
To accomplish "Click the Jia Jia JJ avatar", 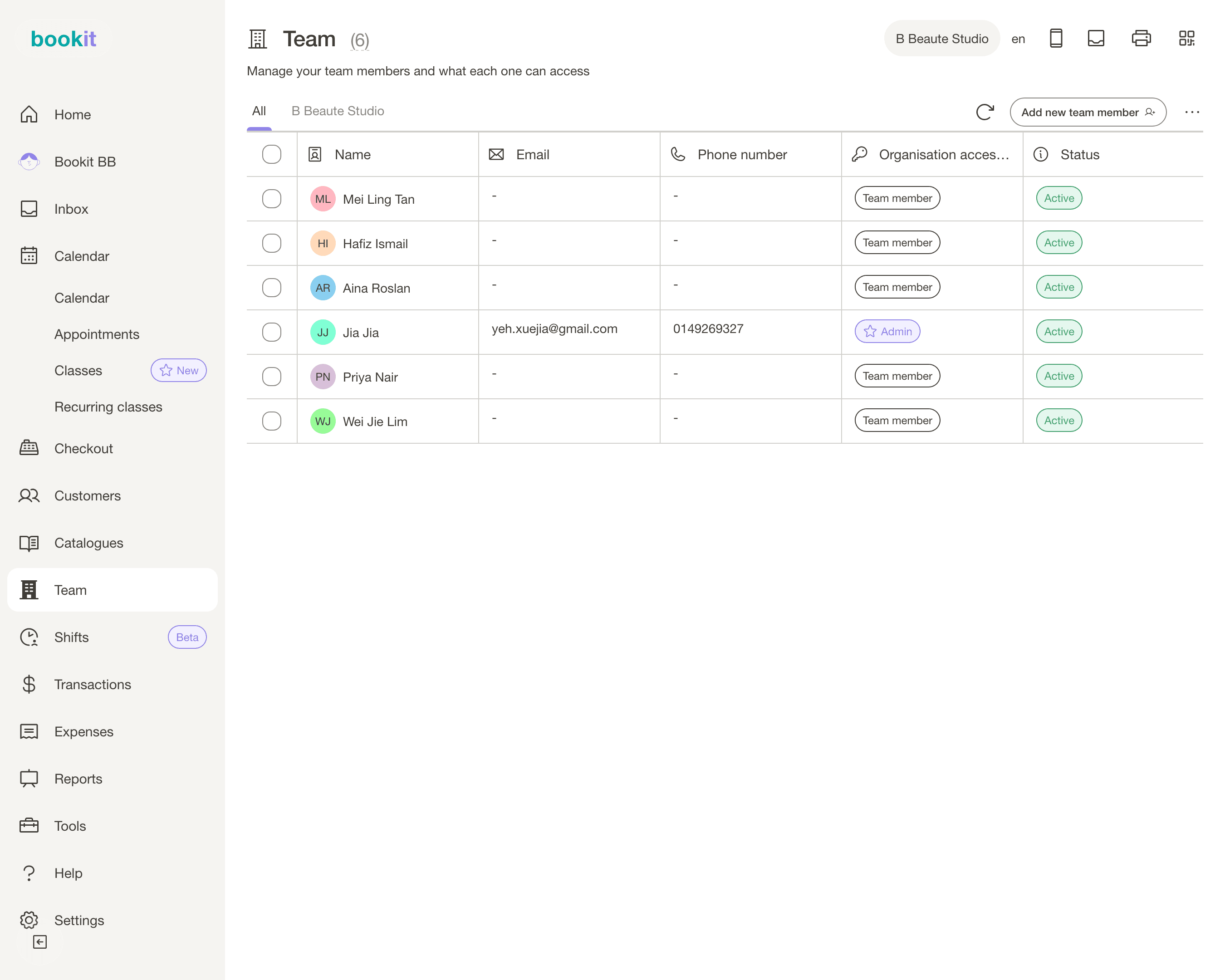I will coord(323,333).
